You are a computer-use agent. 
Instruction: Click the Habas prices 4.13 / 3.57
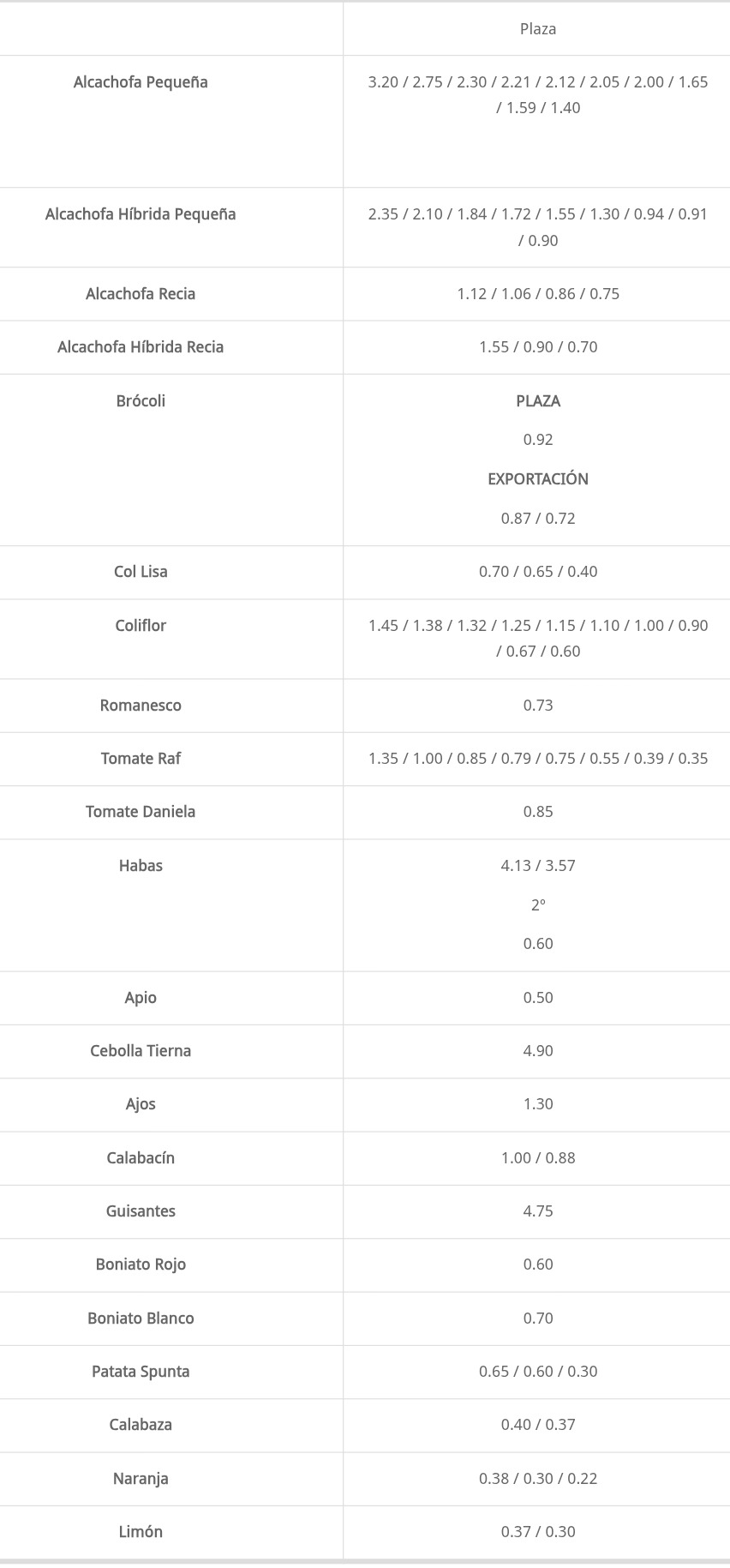point(538,866)
